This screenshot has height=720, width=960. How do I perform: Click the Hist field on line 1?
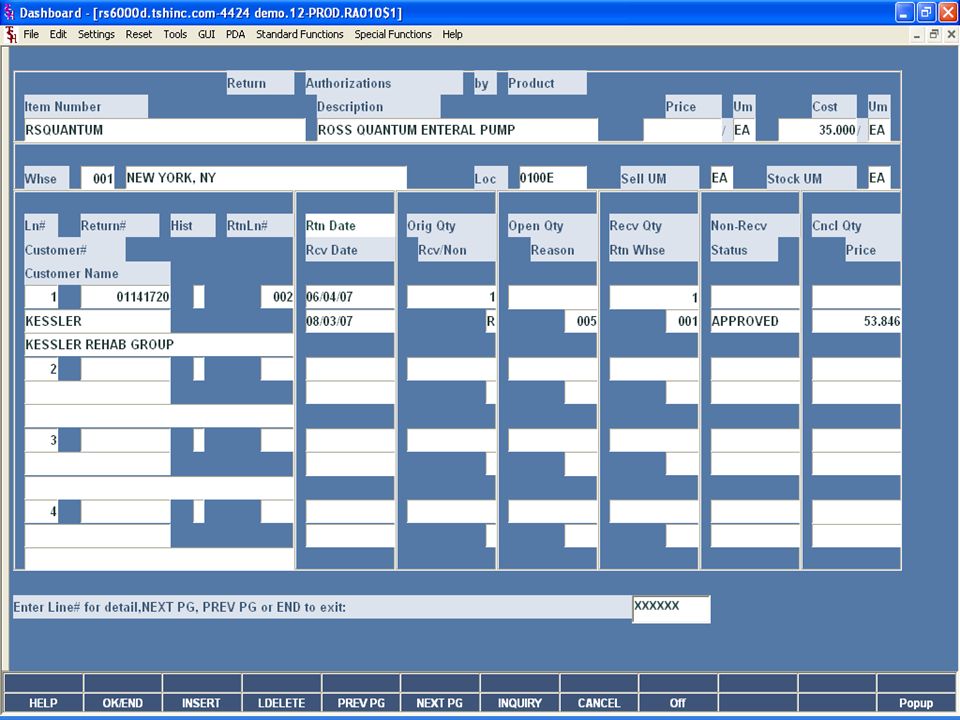198,297
